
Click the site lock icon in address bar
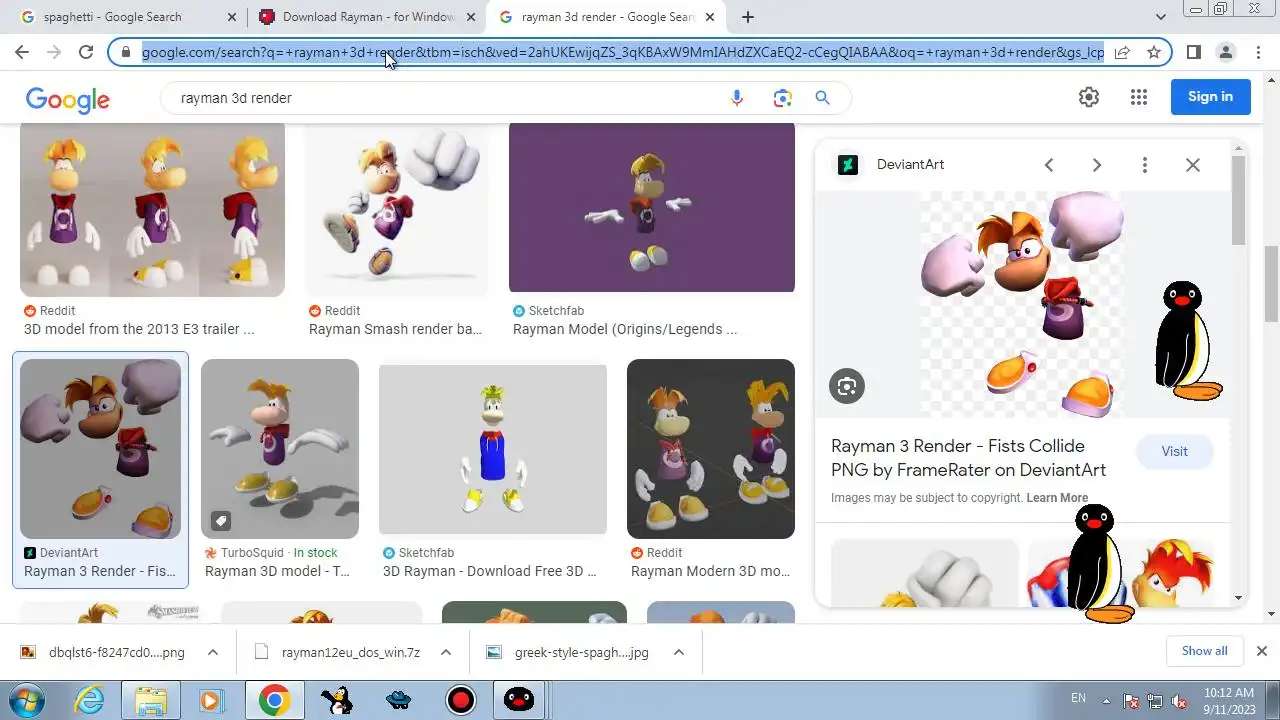126,52
